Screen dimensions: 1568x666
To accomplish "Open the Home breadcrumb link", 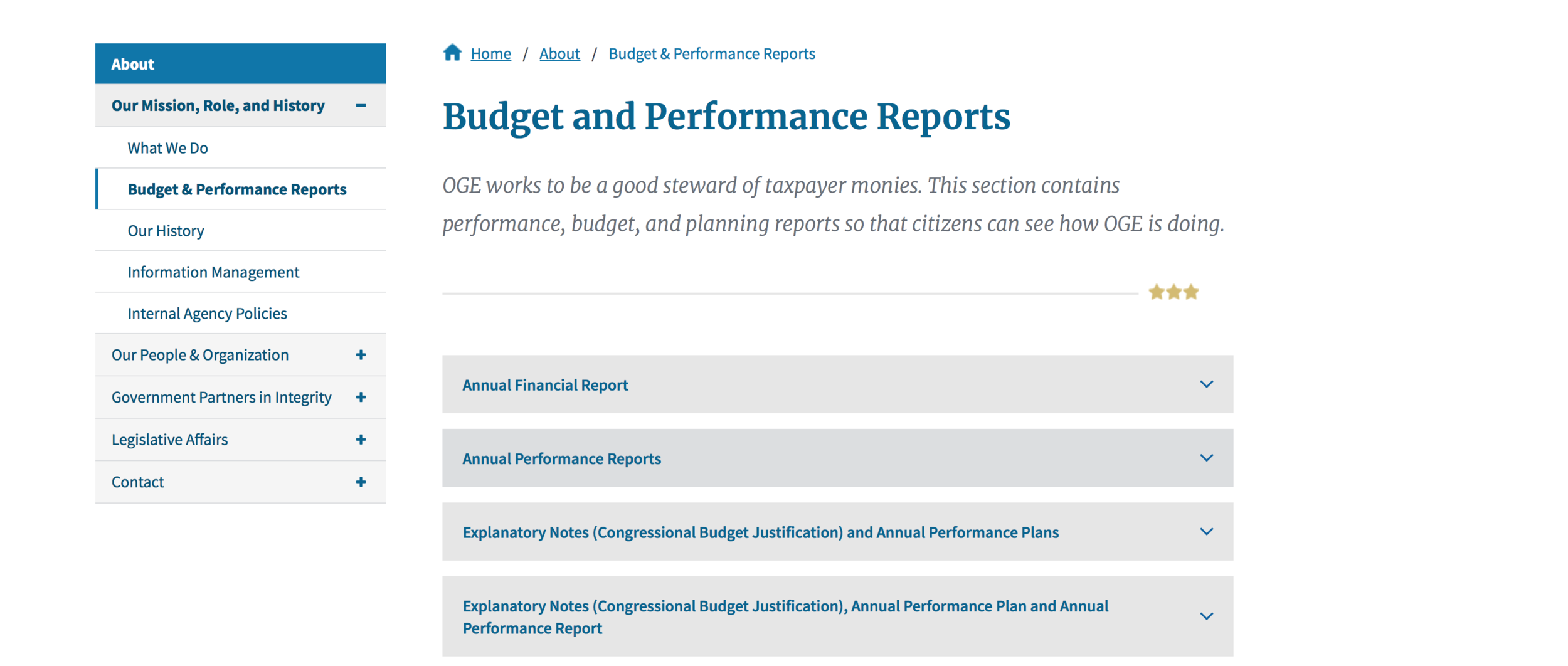I will 490,54.
